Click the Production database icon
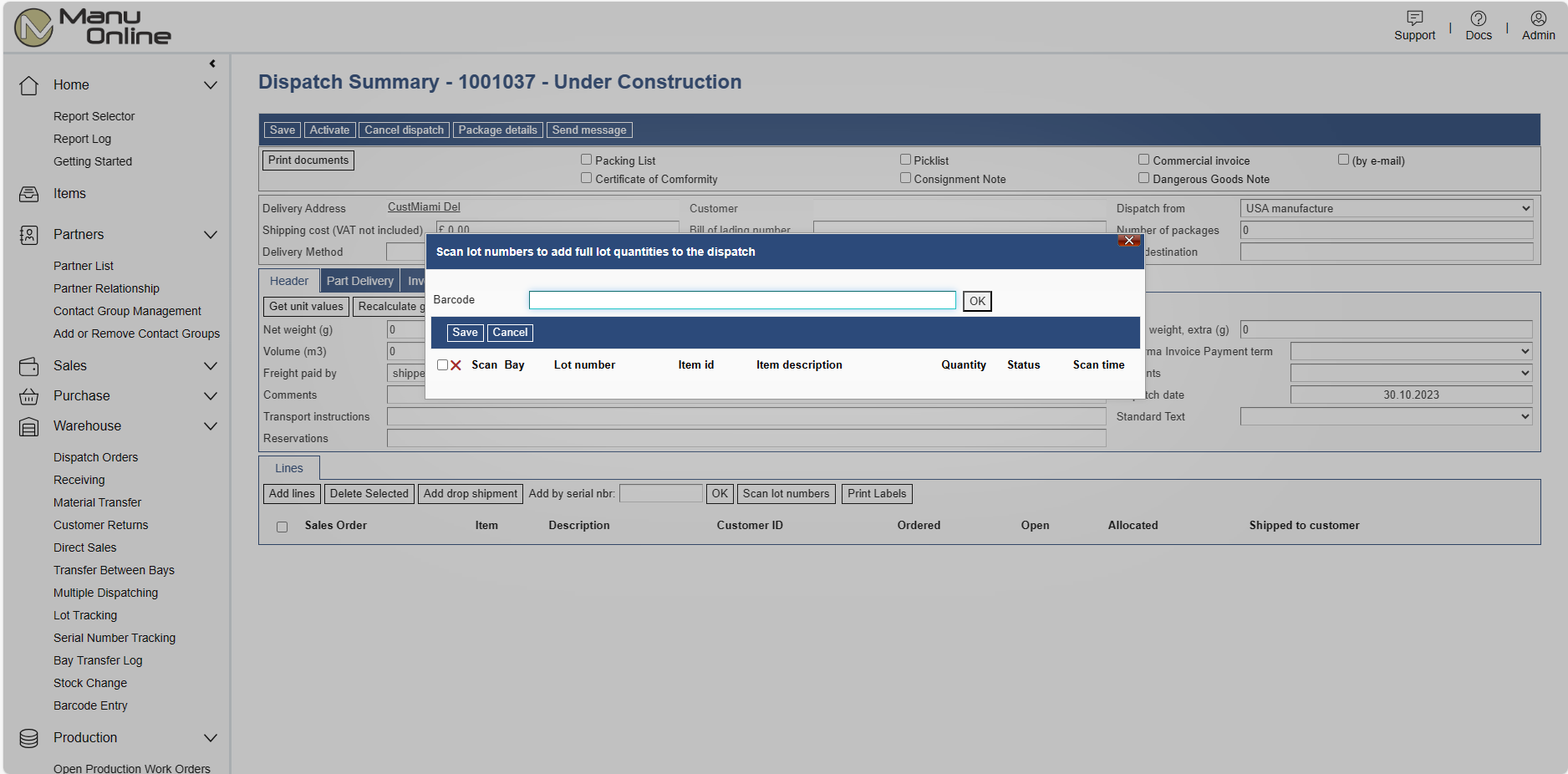 [x=29, y=738]
